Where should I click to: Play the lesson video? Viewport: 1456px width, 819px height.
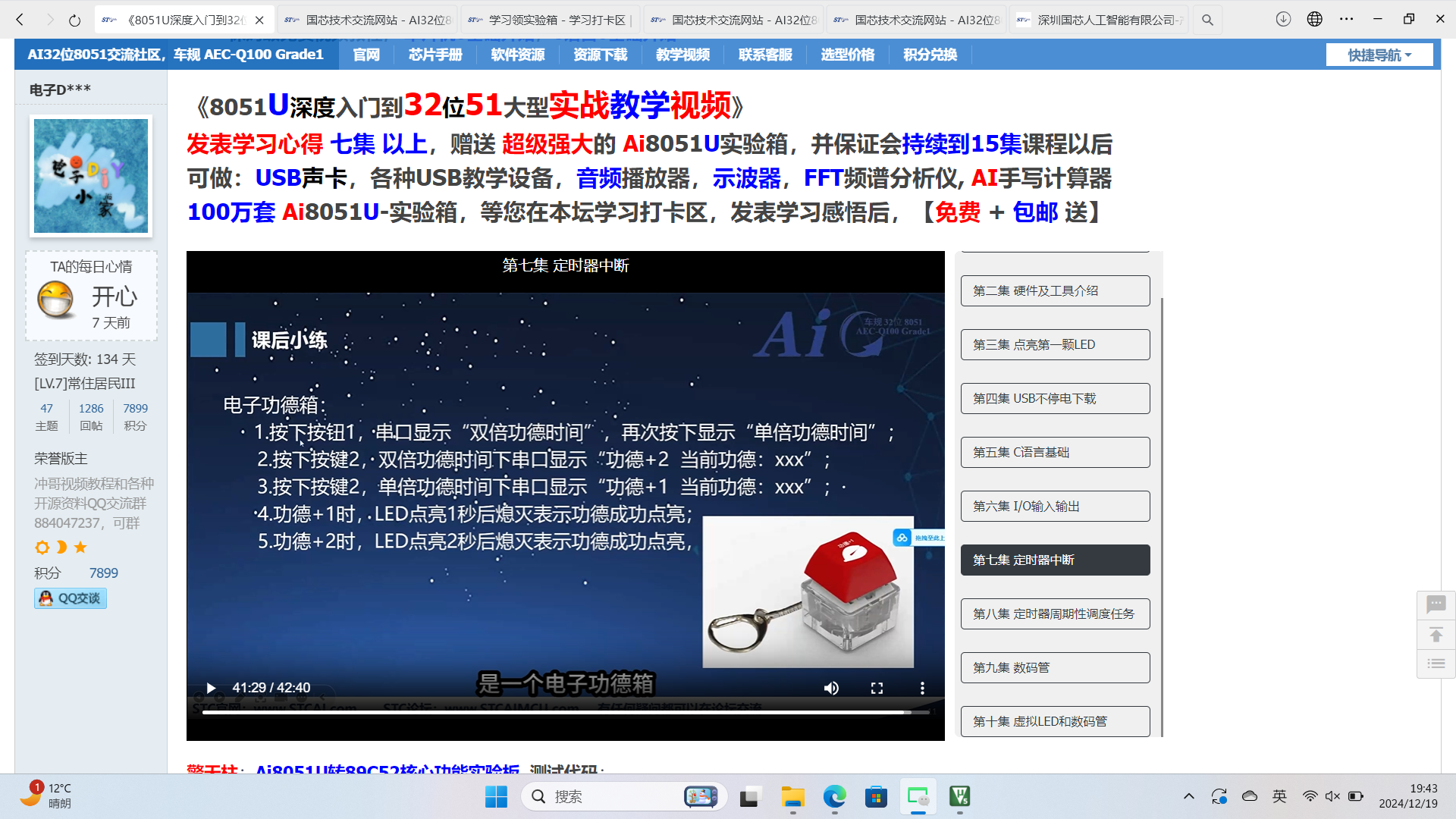point(211,688)
